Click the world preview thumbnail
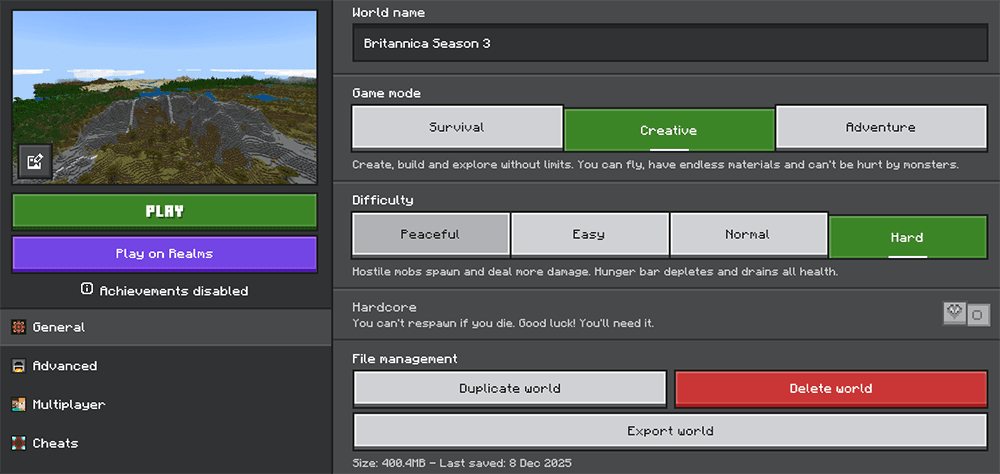Image resolution: width=1000 pixels, height=474 pixels. point(165,97)
